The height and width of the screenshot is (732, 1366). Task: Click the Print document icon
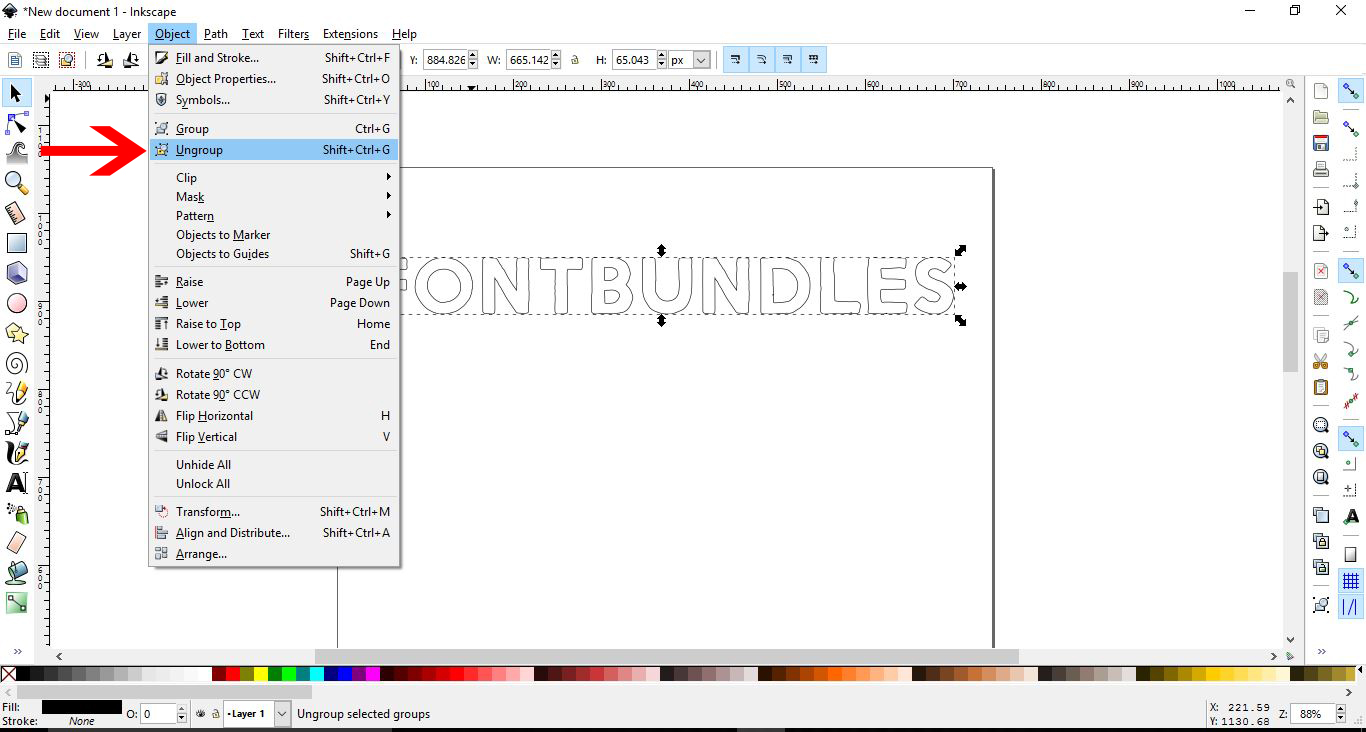coord(1321,169)
